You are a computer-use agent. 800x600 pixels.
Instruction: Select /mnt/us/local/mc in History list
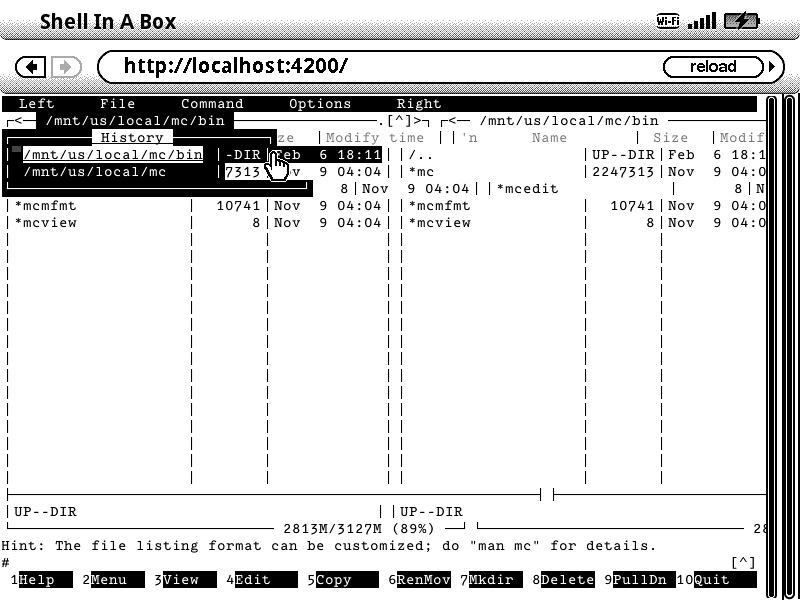pos(95,171)
